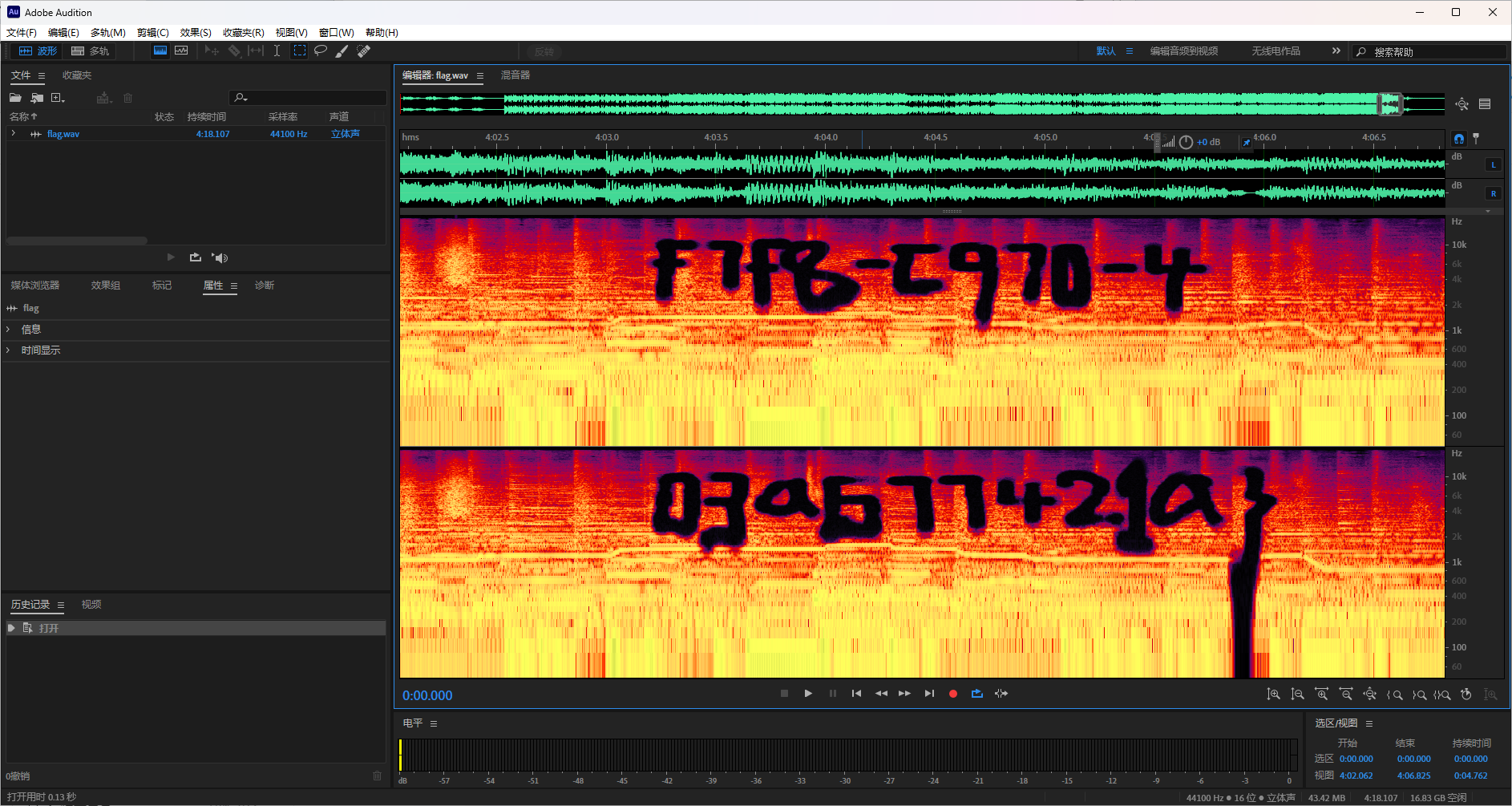The width and height of the screenshot is (1512, 806).
Task: Toggle loop playback button
Action: (976, 694)
